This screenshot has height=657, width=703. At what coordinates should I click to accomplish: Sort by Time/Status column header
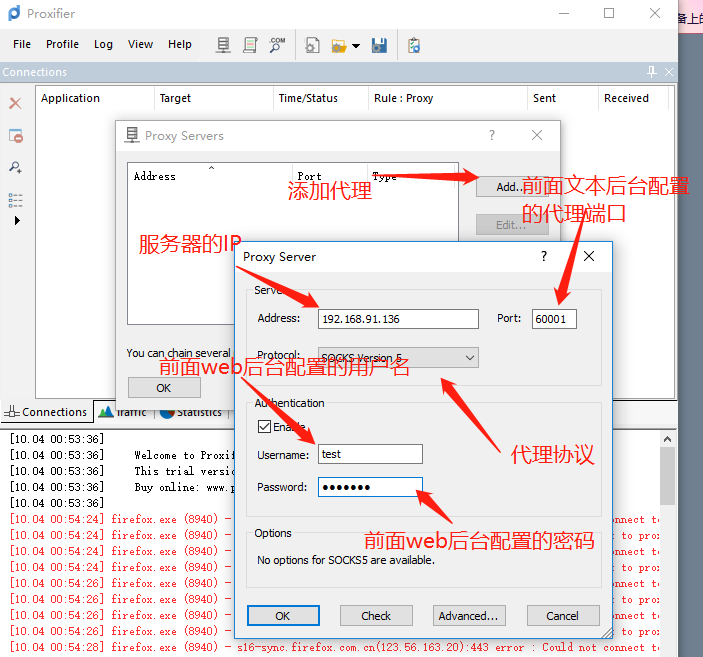coord(321,98)
